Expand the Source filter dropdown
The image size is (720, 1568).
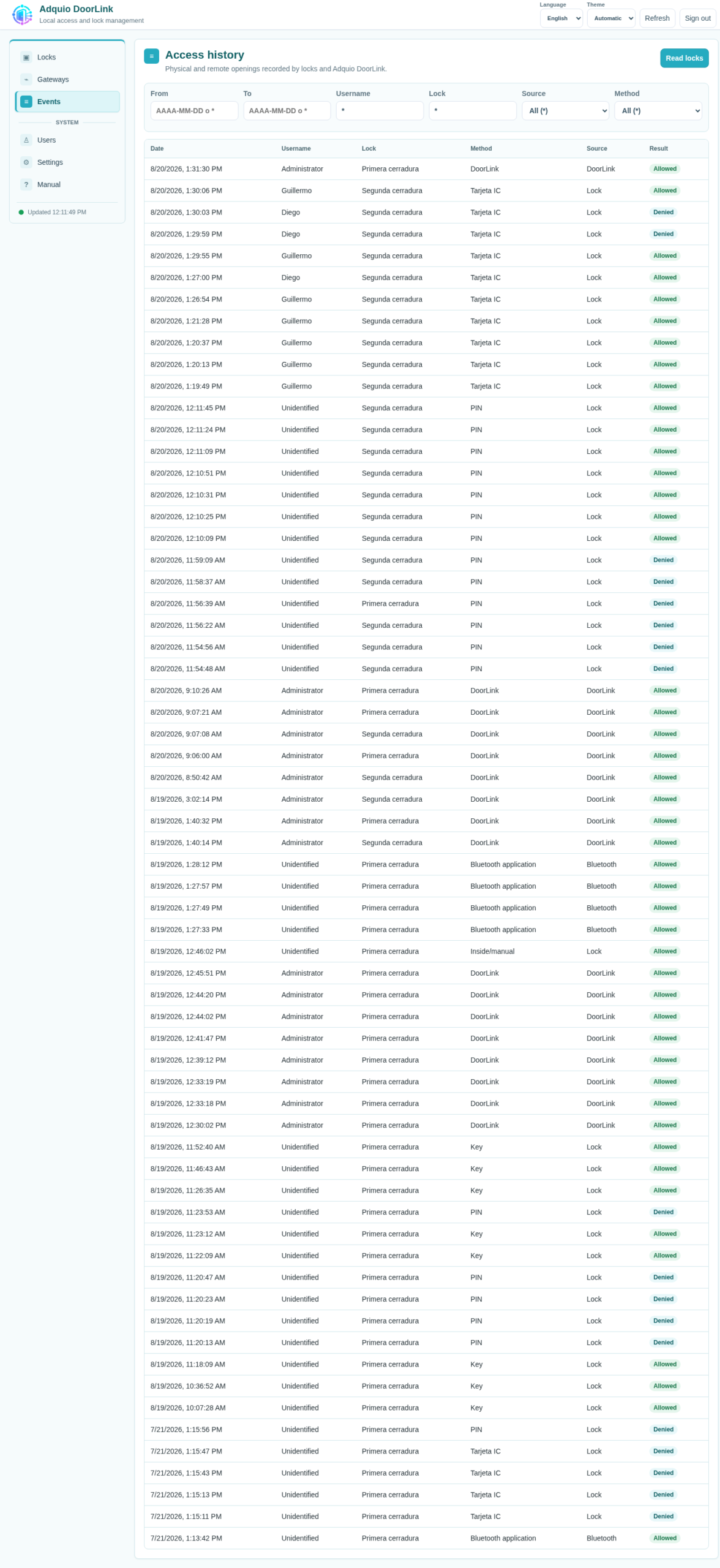565,111
